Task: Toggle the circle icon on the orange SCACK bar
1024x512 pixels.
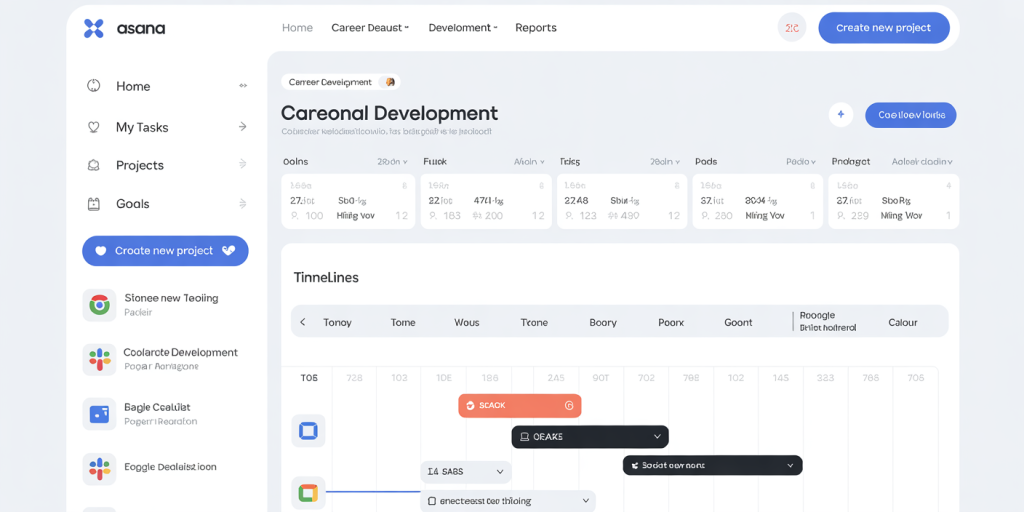Action: pos(569,405)
